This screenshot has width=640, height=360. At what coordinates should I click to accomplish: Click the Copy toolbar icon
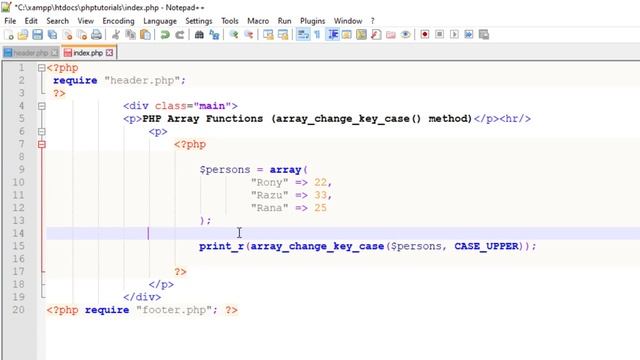coord(131,35)
